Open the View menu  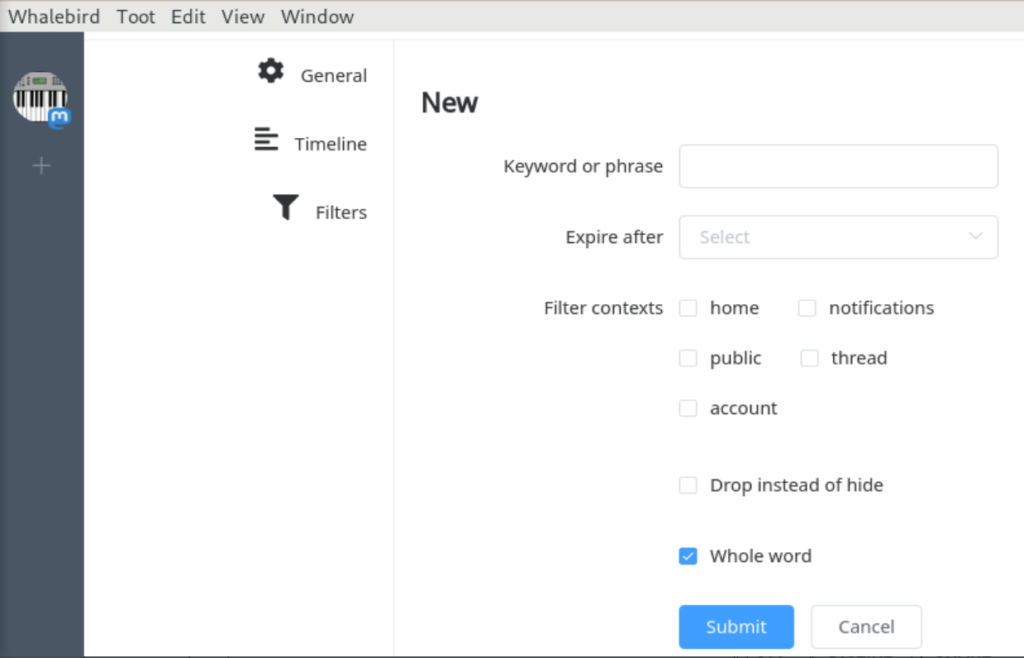coord(243,17)
